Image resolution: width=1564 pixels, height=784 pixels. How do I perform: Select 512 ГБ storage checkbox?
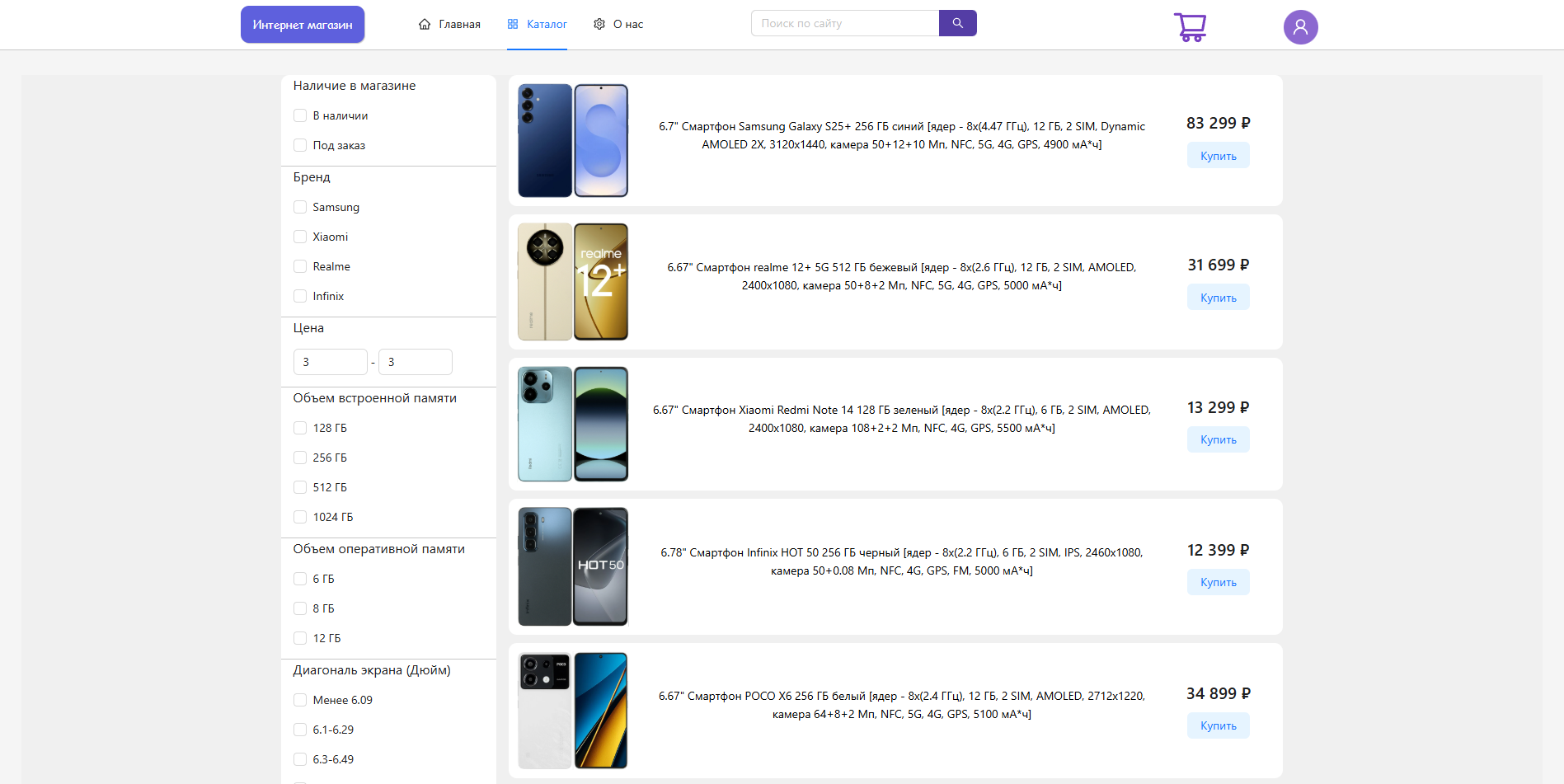tap(300, 487)
